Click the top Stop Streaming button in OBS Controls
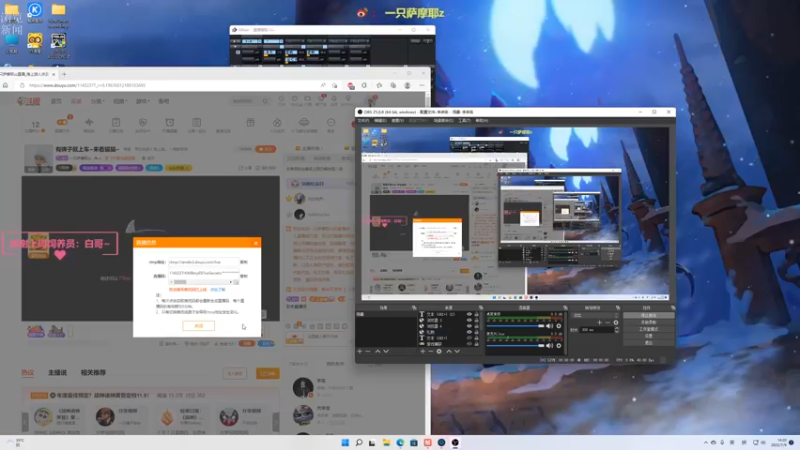 [648, 315]
